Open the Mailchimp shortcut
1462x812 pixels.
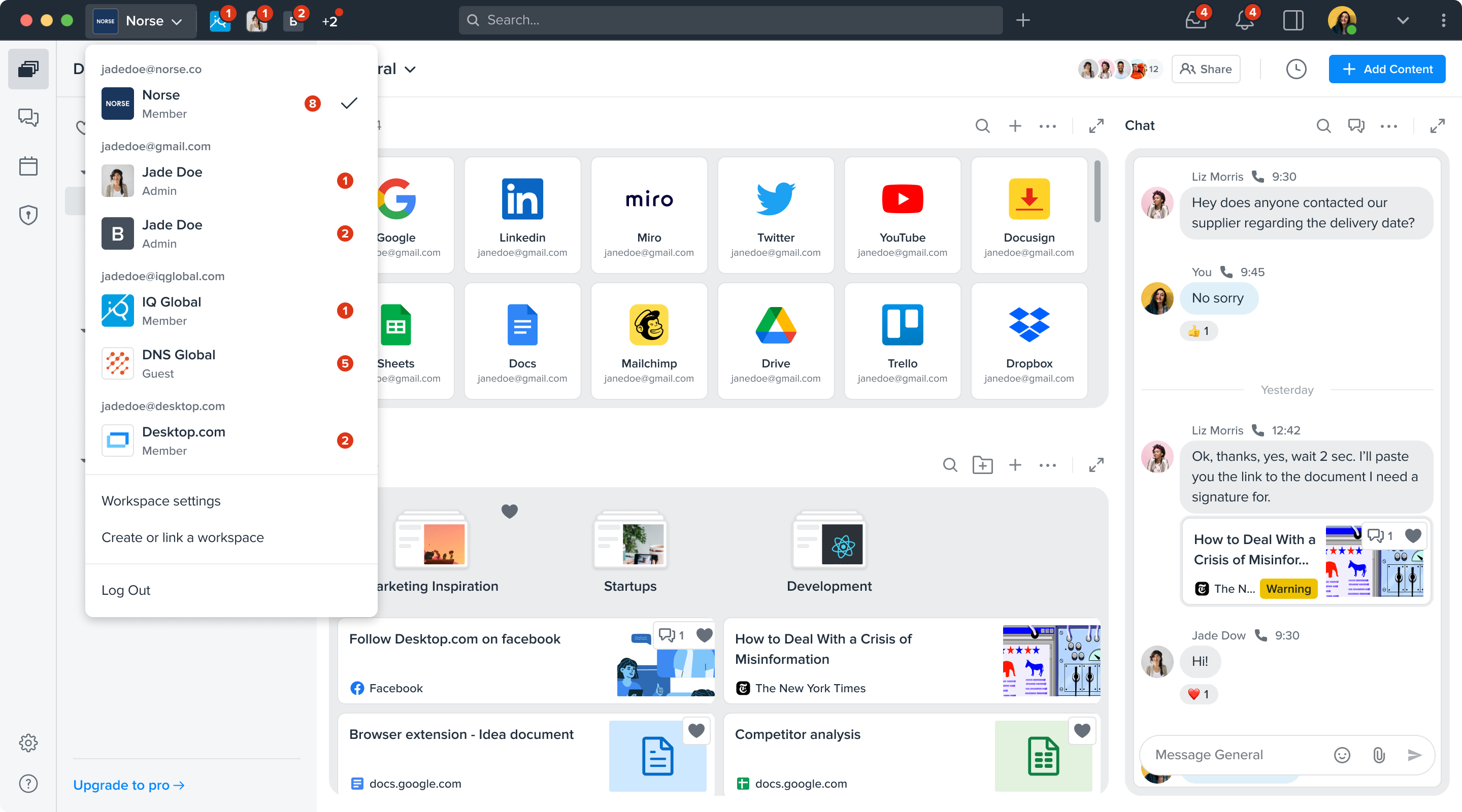coord(649,340)
